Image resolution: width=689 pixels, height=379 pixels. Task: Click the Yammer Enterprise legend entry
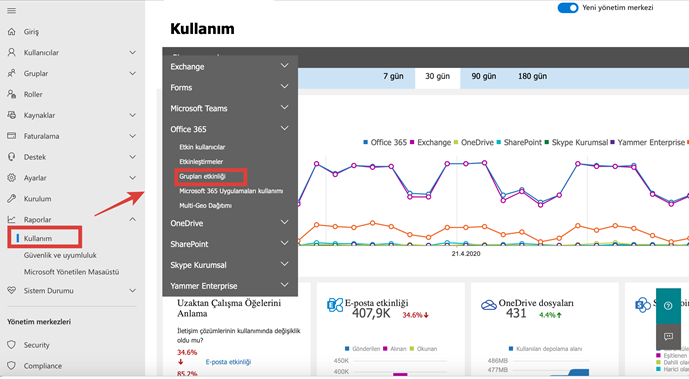click(x=647, y=142)
